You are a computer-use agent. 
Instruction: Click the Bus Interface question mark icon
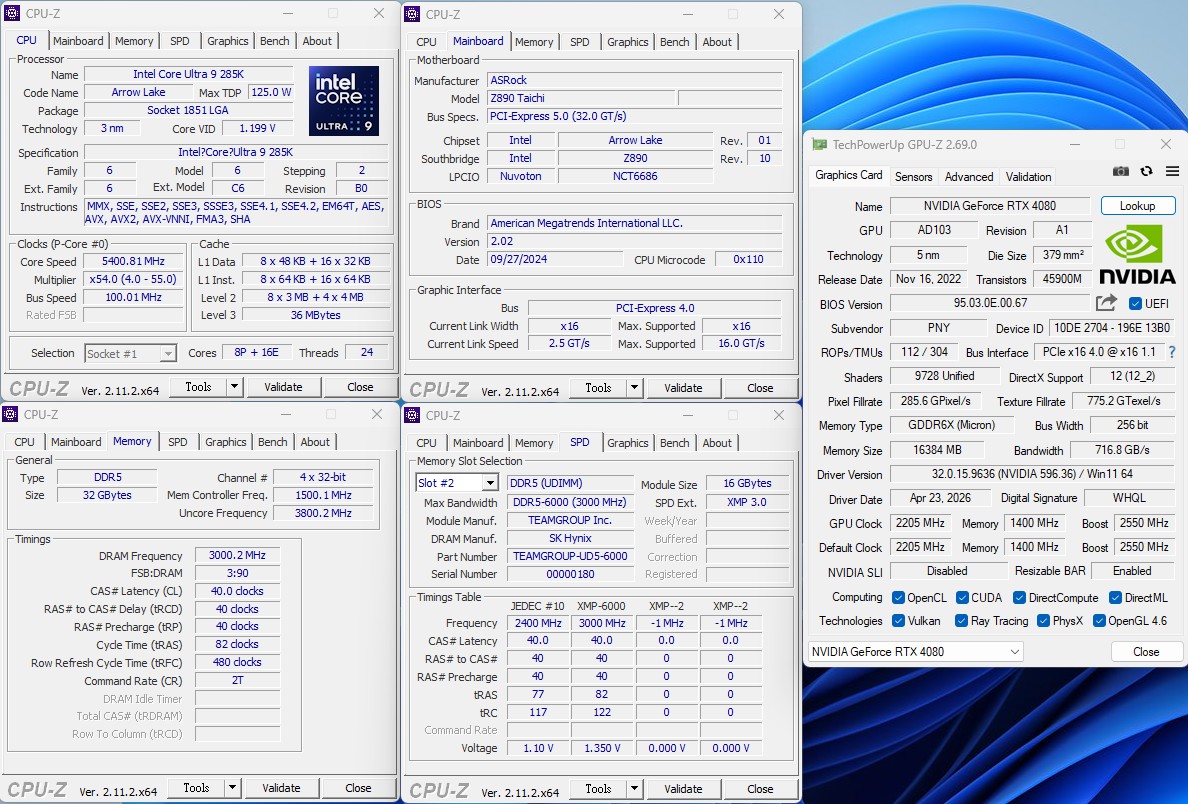click(x=1174, y=352)
